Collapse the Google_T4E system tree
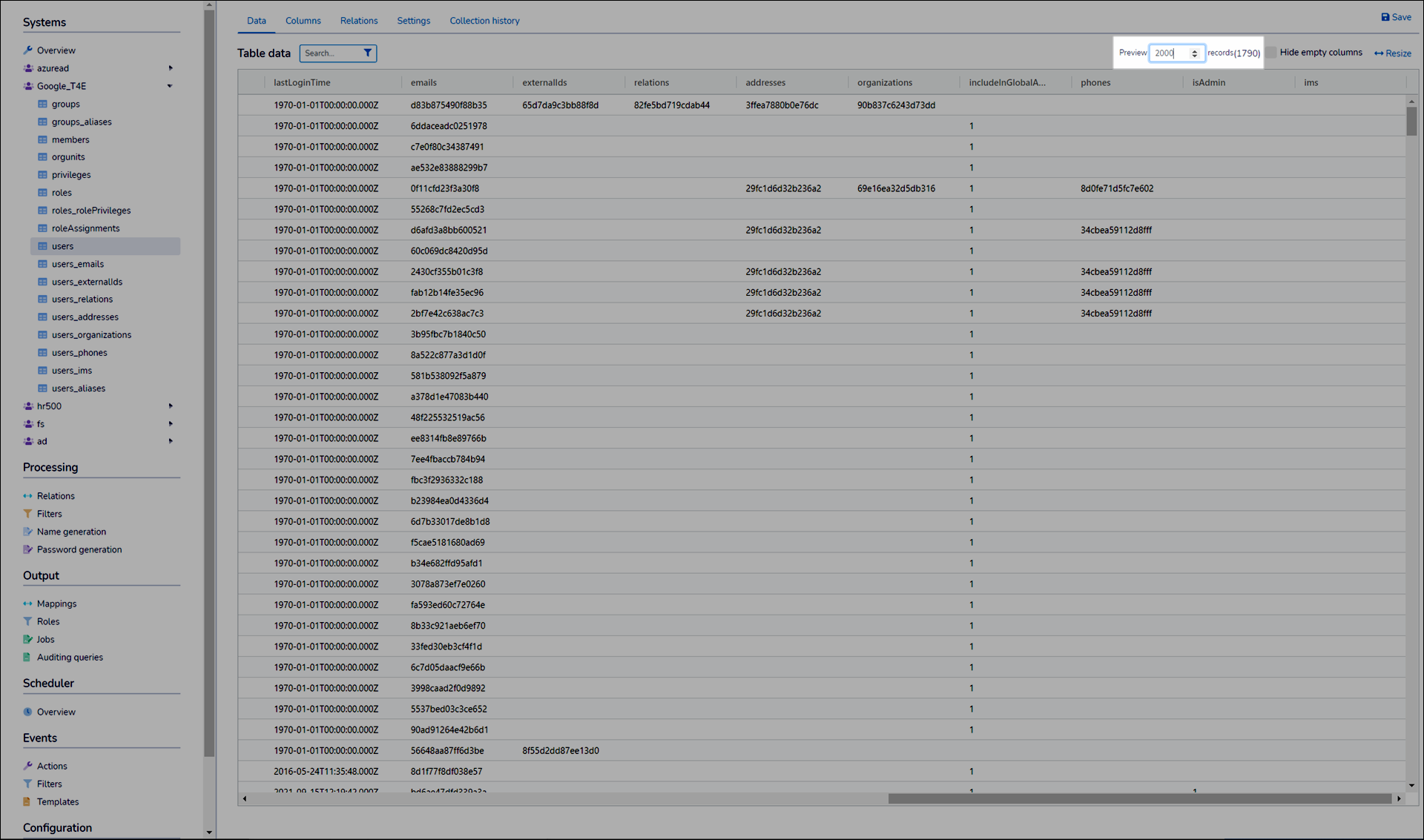1424x840 pixels. pyautogui.click(x=170, y=86)
